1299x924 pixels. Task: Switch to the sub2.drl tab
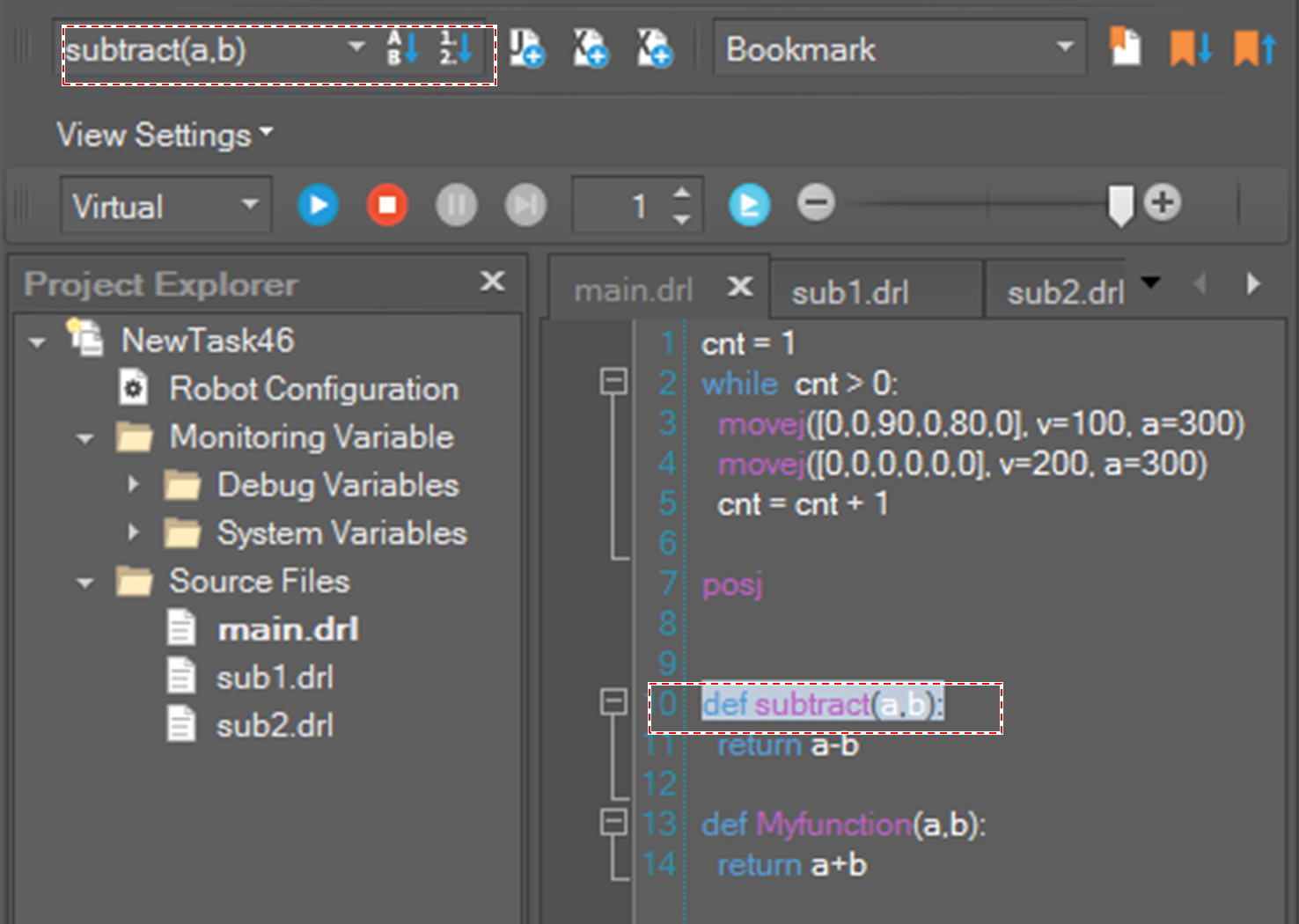pos(1065,292)
